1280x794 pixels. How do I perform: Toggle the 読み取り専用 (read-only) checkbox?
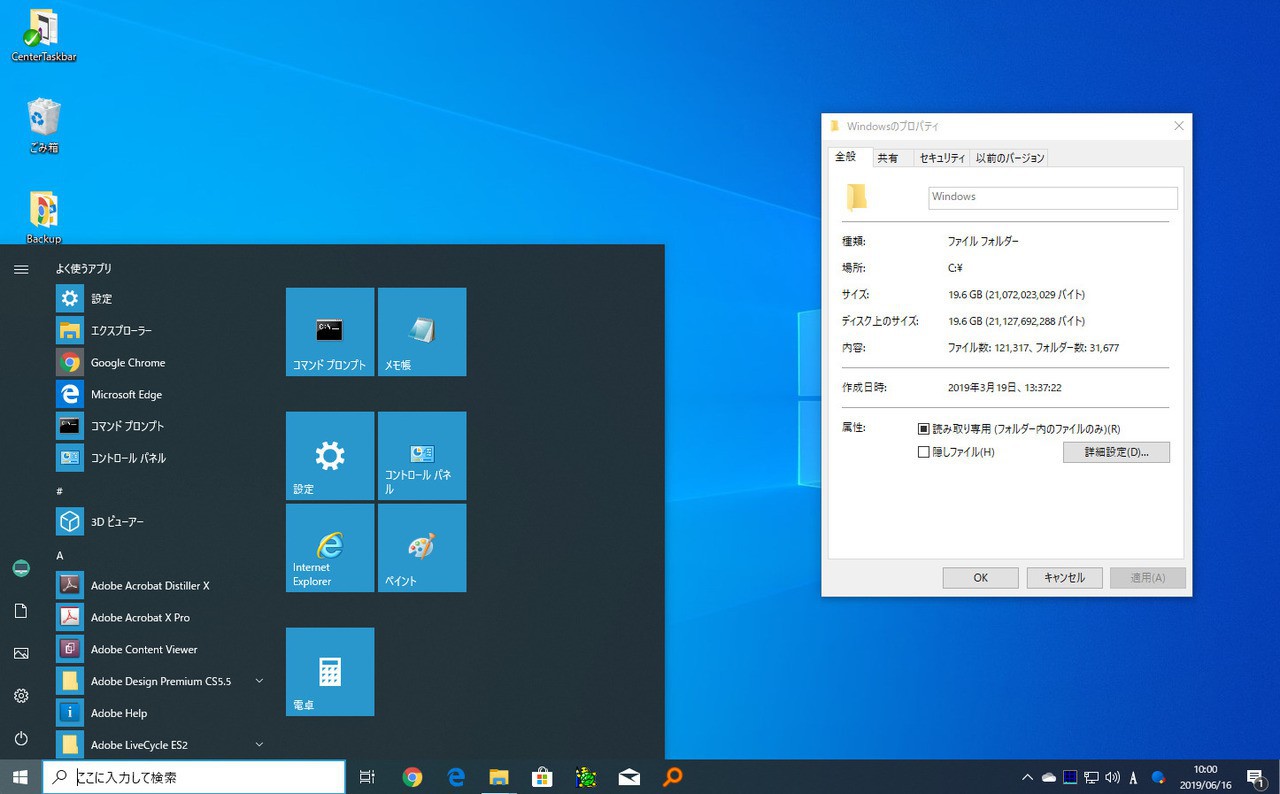tap(924, 429)
